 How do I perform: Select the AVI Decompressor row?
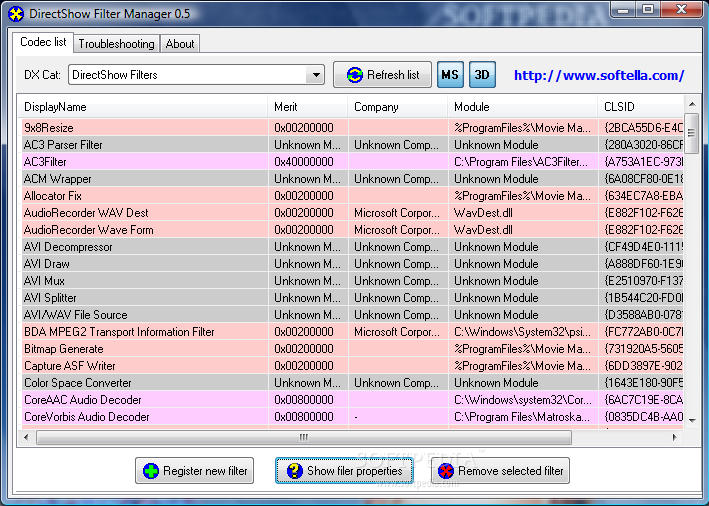pos(352,247)
